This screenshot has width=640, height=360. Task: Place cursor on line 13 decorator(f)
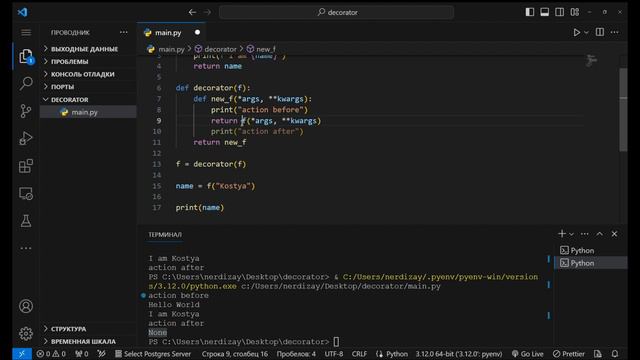tap(220, 164)
